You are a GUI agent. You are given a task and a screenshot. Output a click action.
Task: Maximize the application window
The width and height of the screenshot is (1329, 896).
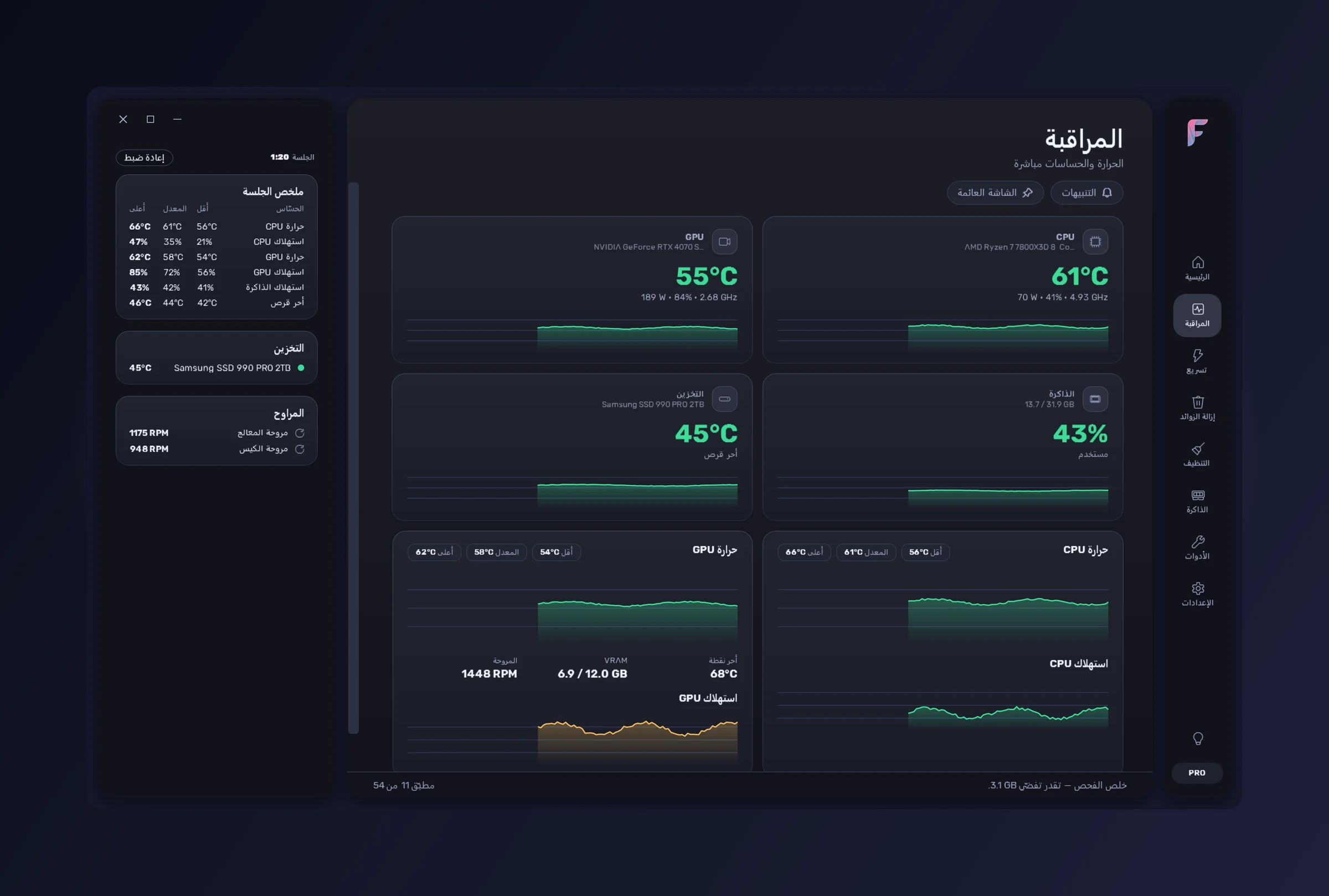(x=150, y=120)
